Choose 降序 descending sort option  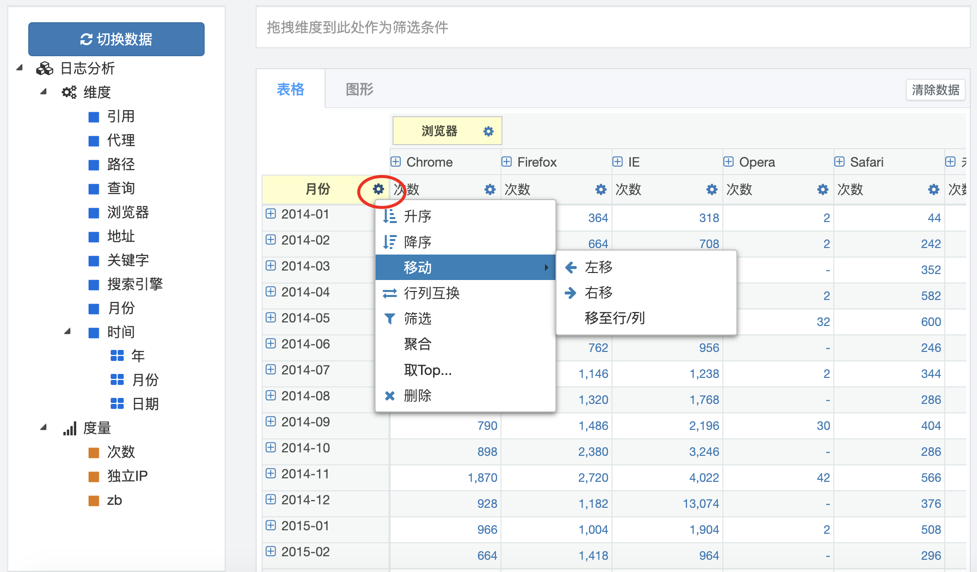click(417, 242)
